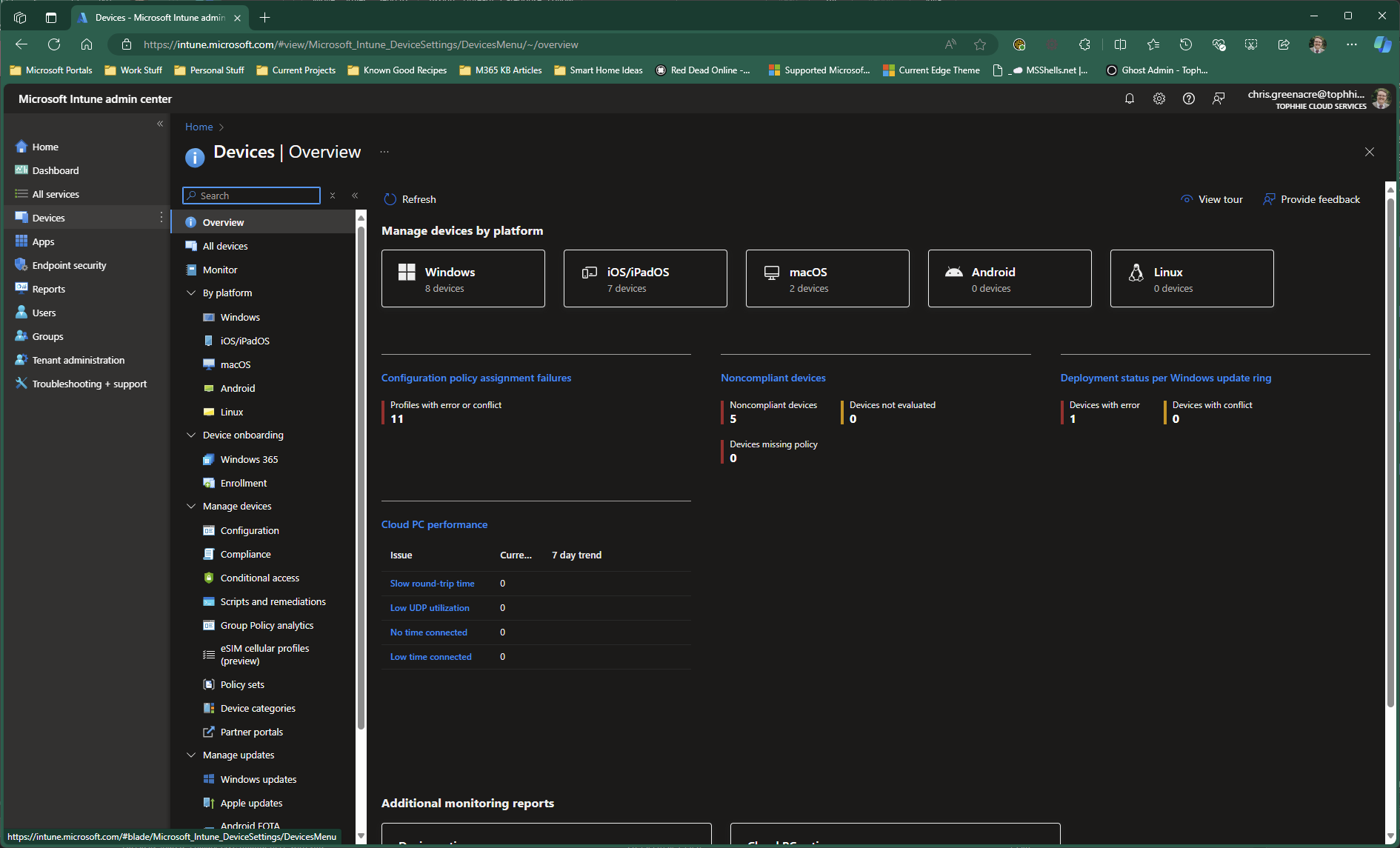Viewport: 1400px width, 848px height.
Task: Open the Linux platform tile
Action: coord(1191,278)
